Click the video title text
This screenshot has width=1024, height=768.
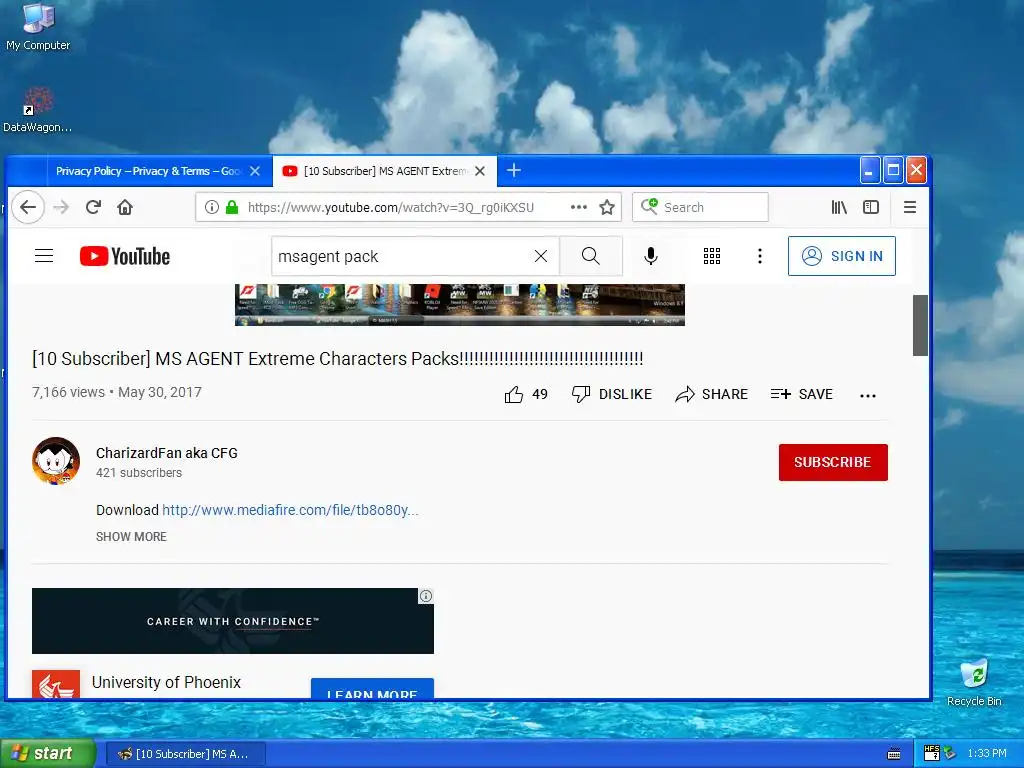click(338, 359)
